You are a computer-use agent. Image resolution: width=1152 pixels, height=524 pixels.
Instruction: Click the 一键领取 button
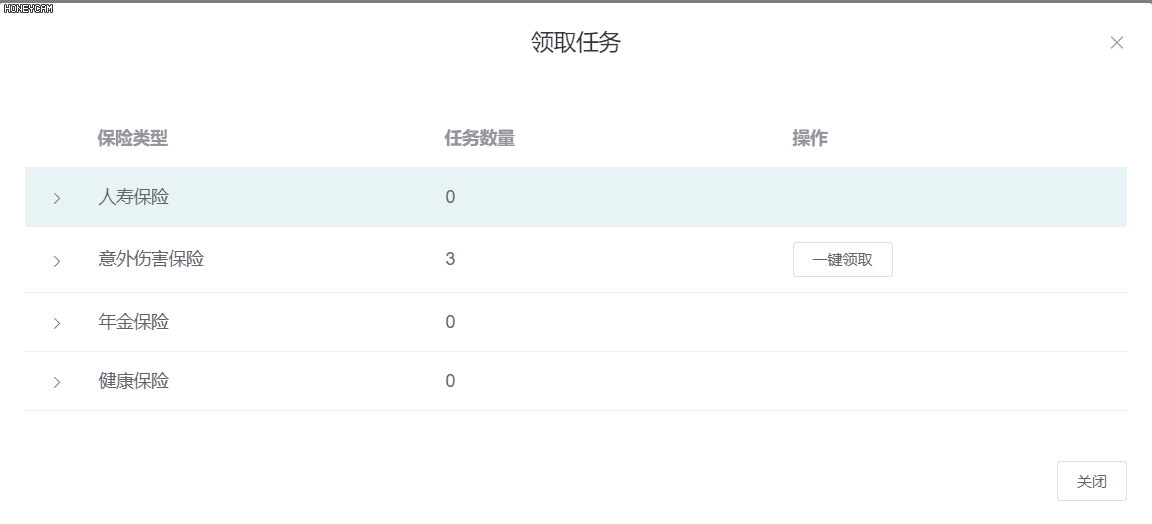tap(842, 260)
